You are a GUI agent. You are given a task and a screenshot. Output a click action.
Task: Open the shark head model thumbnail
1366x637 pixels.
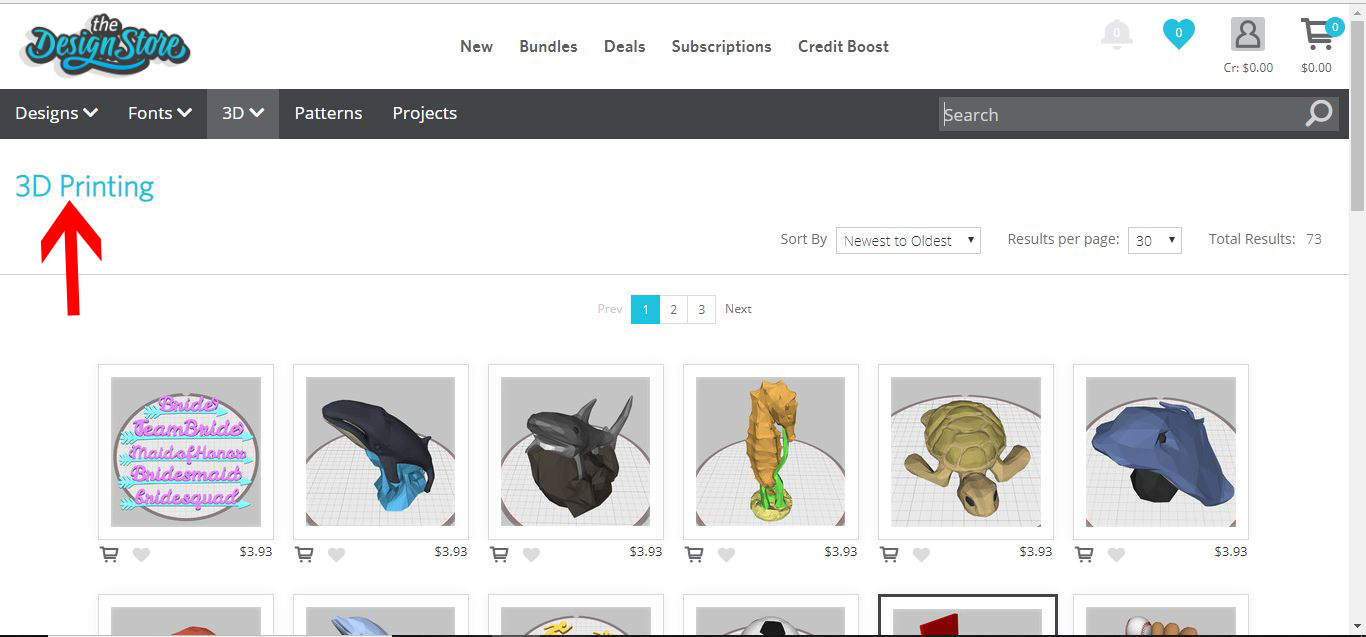point(576,452)
